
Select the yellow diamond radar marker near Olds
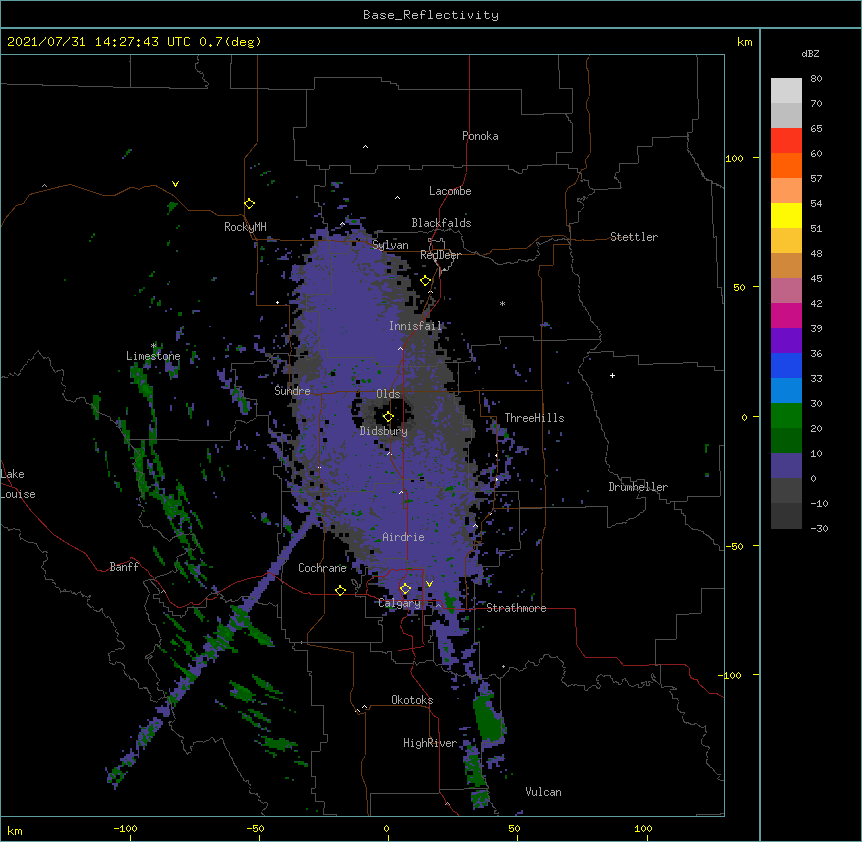pos(388,417)
